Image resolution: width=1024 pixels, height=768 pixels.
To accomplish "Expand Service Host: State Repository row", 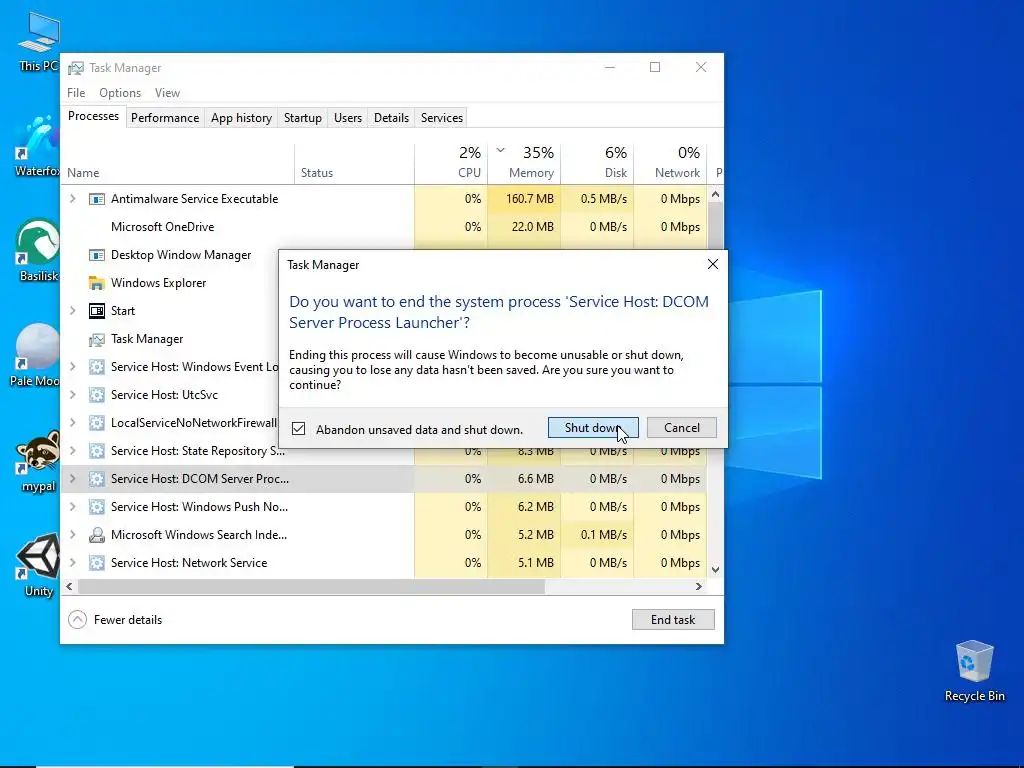I will pyautogui.click(x=72, y=451).
